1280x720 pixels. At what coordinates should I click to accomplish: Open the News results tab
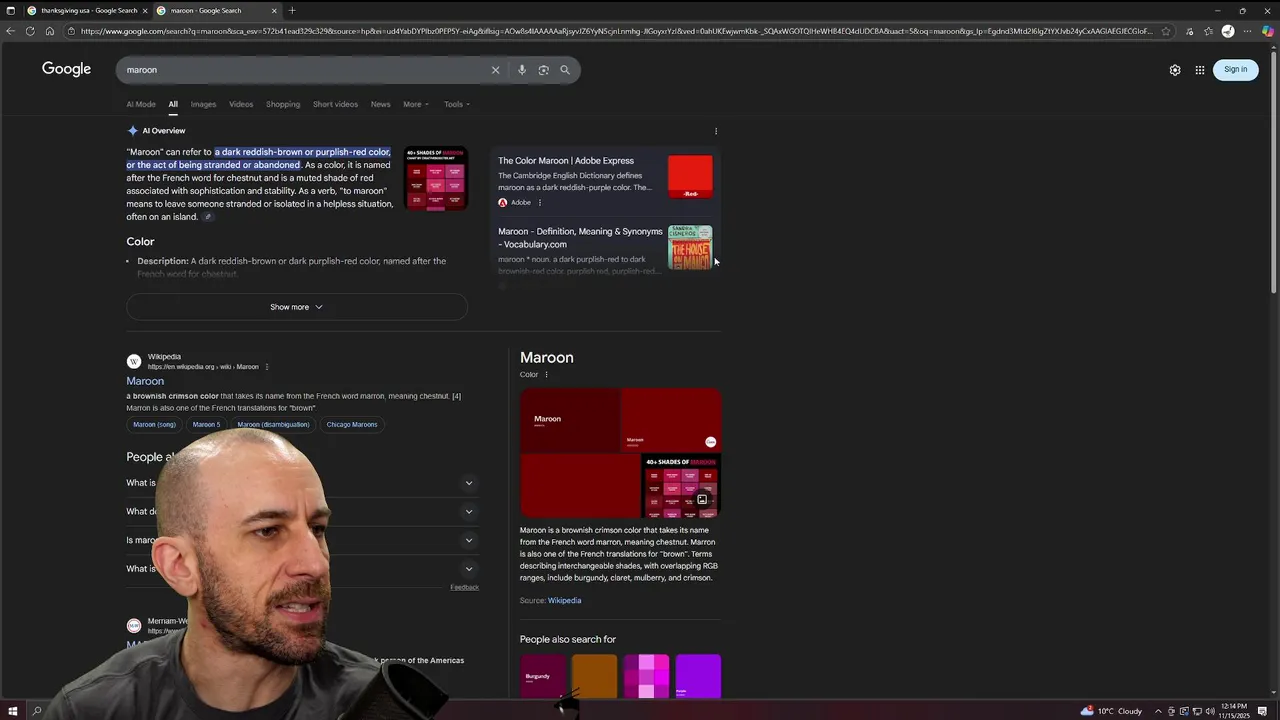380,104
